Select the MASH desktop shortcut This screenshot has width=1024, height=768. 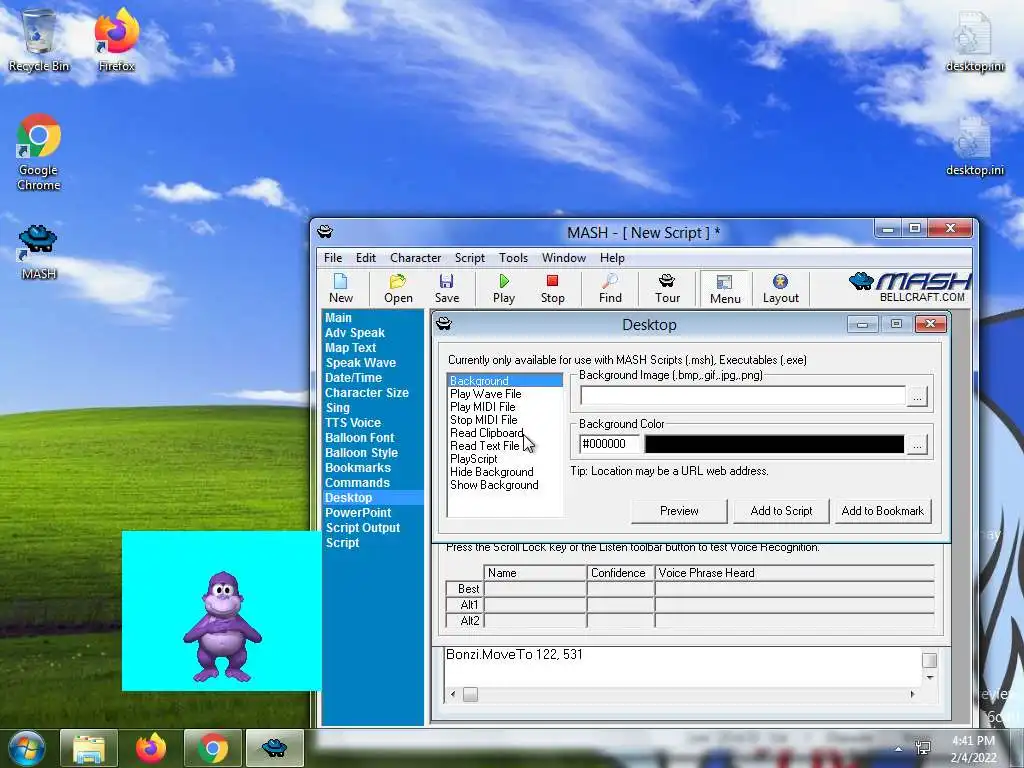[x=39, y=251]
